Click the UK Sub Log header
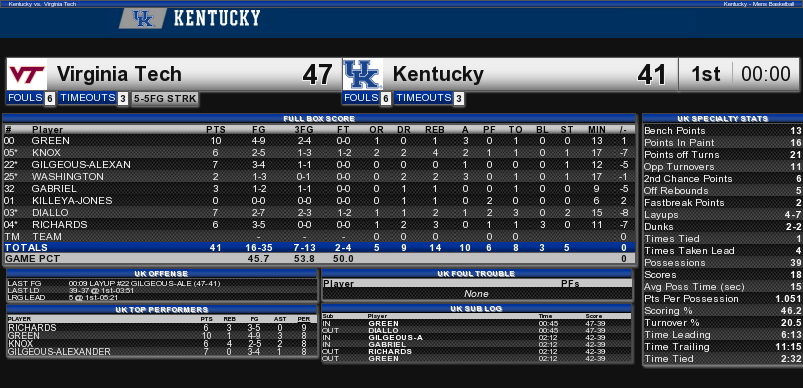Screen dimensions: 803x388 [477, 309]
